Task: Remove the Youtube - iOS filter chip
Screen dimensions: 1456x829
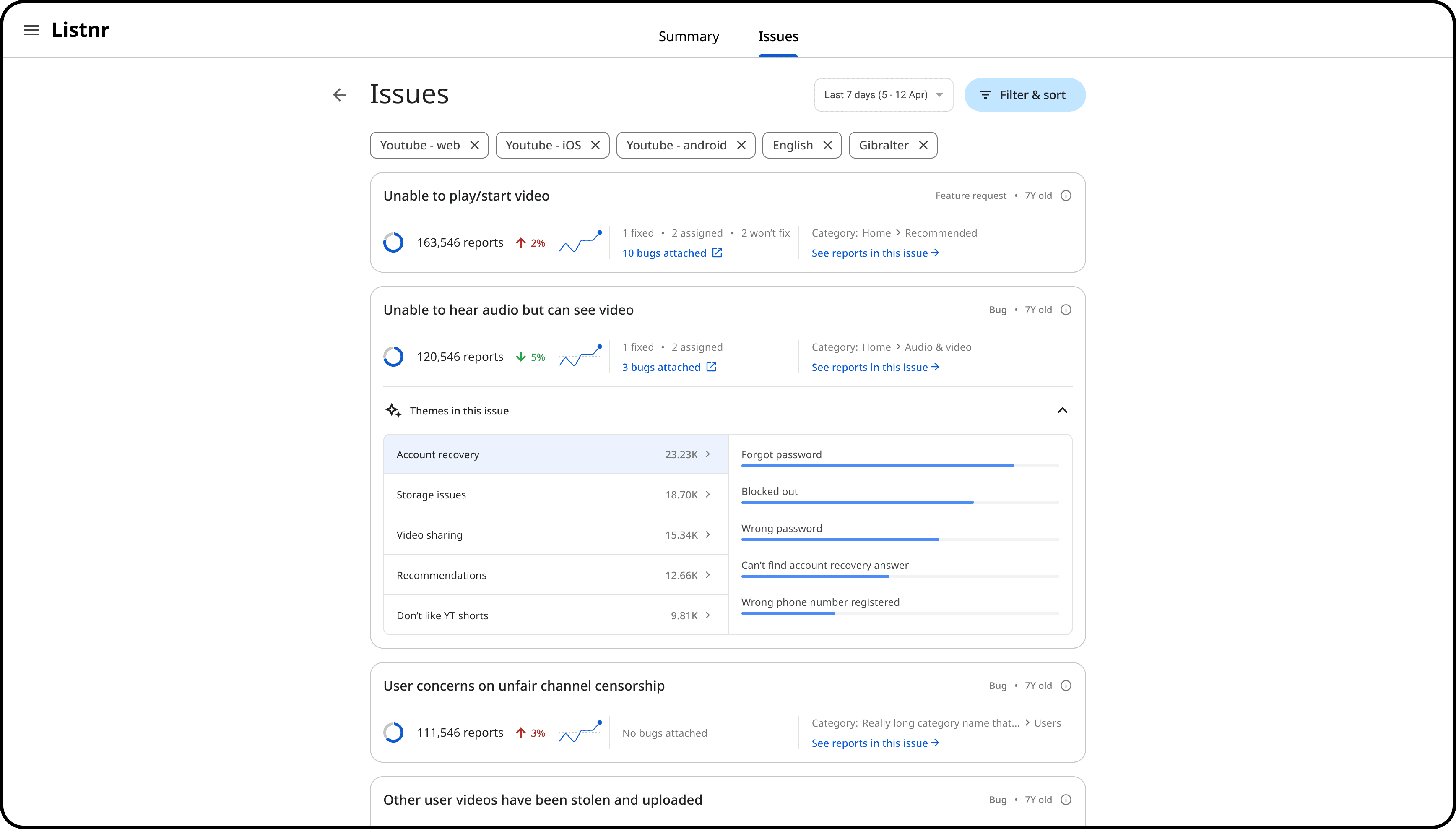Action: pos(596,145)
